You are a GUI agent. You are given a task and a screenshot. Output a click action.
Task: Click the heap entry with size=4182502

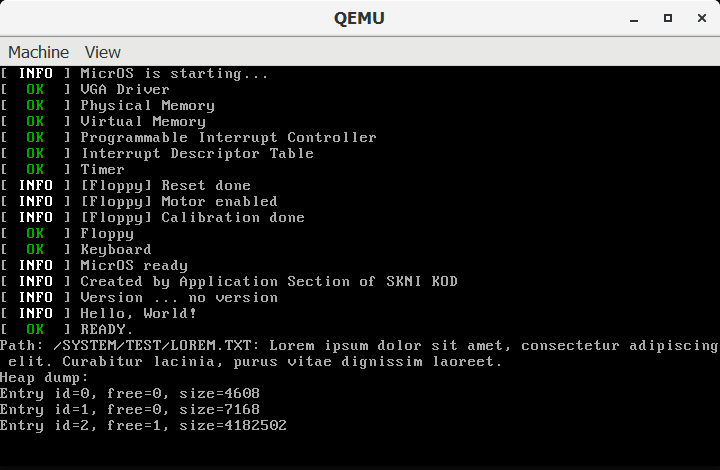point(143,425)
